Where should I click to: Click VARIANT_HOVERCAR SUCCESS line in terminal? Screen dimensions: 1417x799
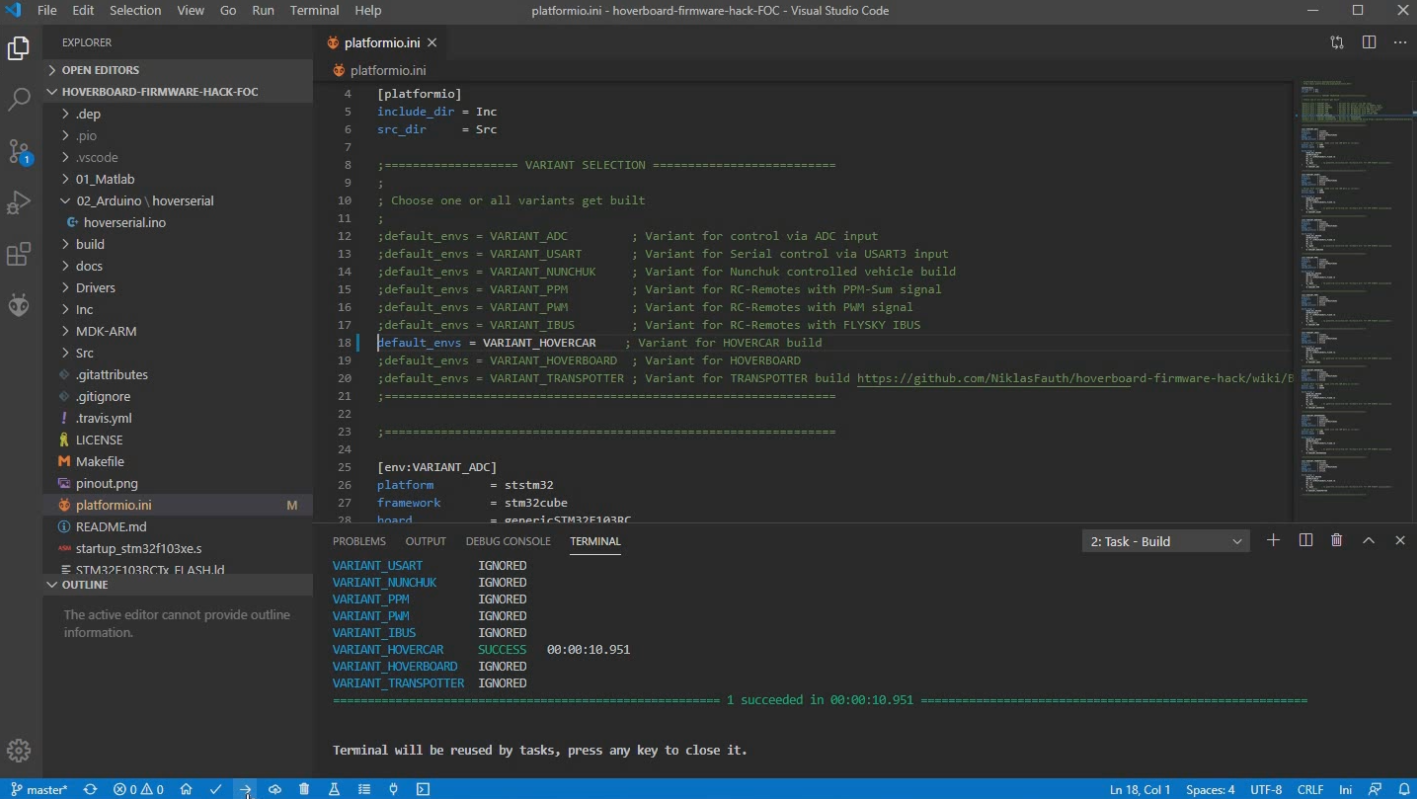click(481, 650)
